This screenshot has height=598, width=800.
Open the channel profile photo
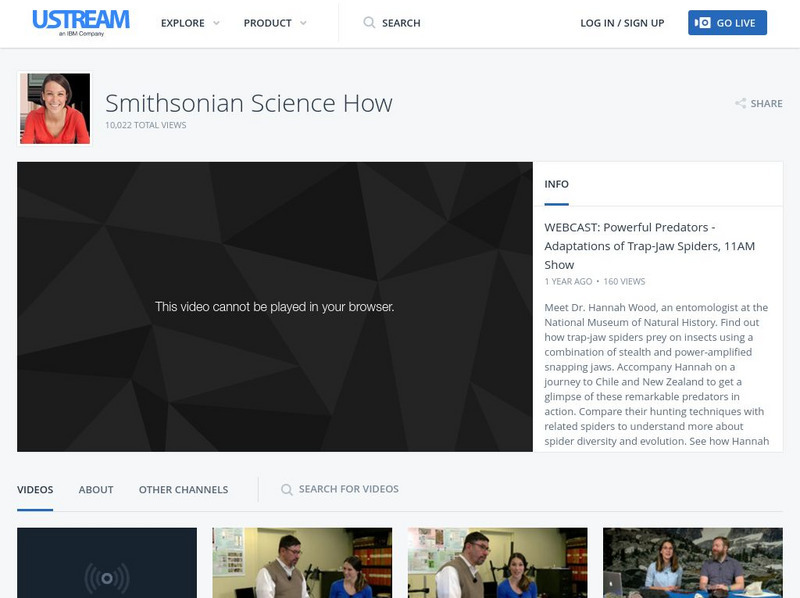(x=55, y=109)
